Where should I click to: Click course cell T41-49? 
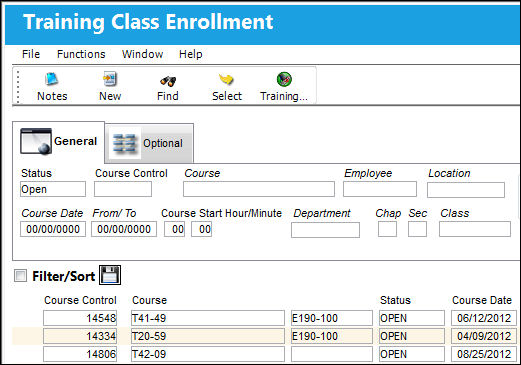click(208, 318)
